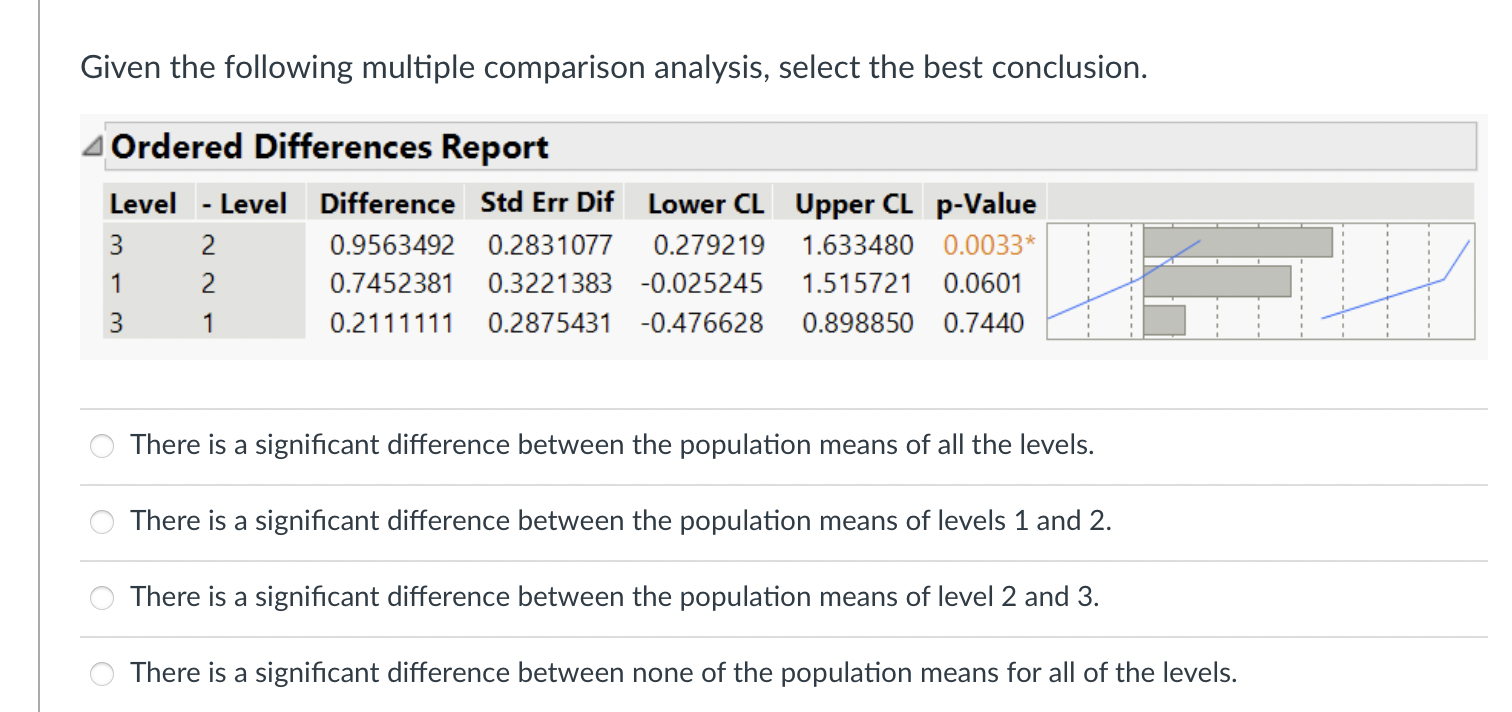This screenshot has width=1512, height=712.
Task: Select the first answer about all levels differing
Action: pos(102,446)
